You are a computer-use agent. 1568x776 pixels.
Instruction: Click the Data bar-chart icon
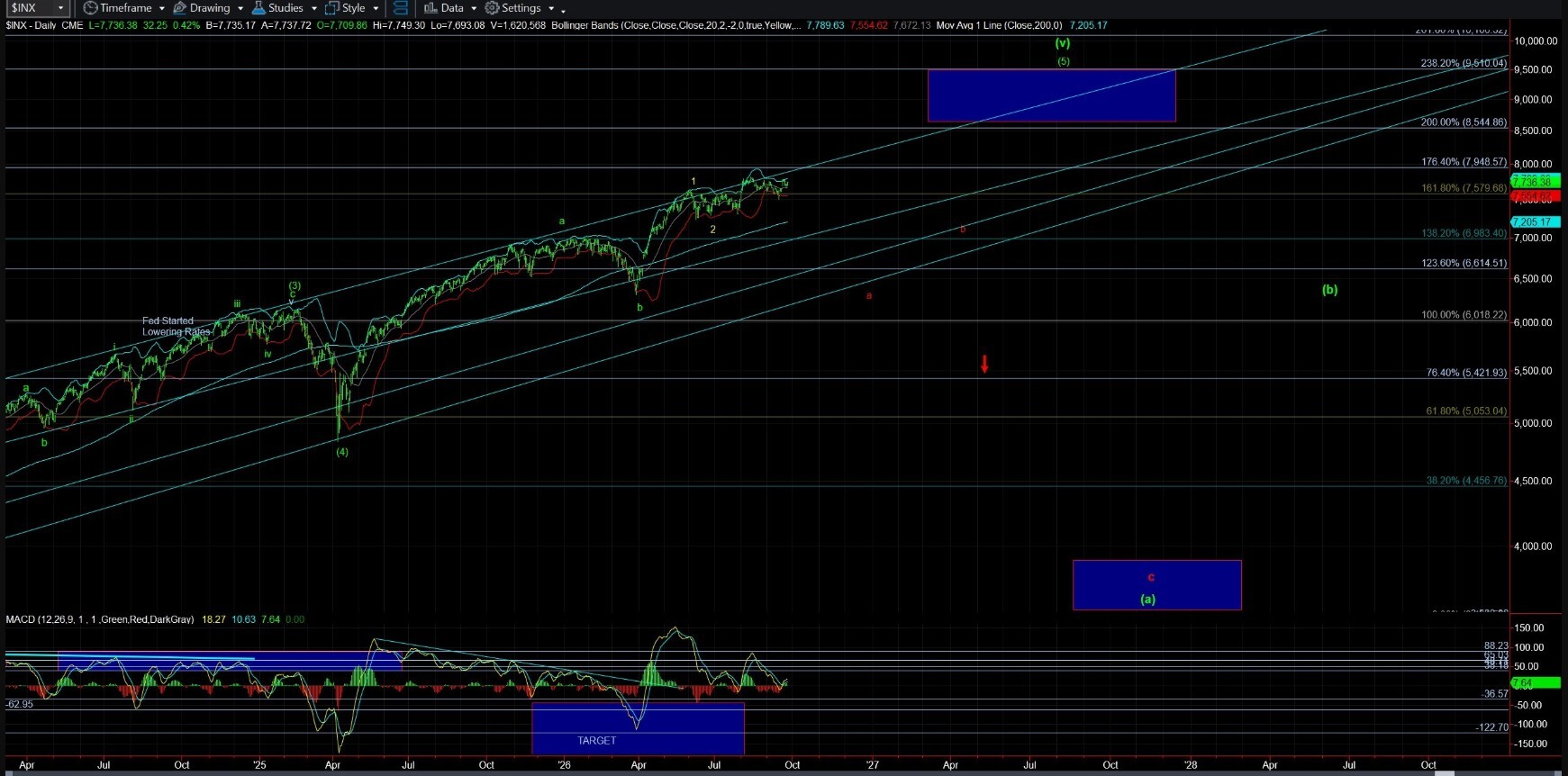pyautogui.click(x=431, y=8)
